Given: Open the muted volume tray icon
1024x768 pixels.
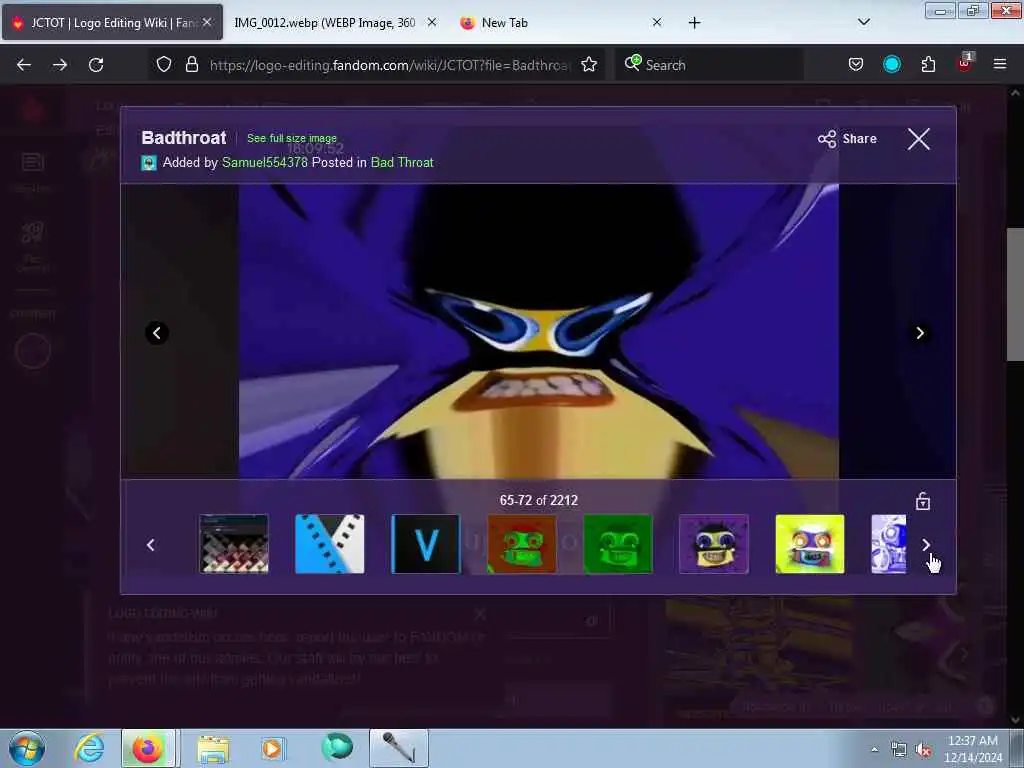Looking at the screenshot, I should click(x=923, y=749).
